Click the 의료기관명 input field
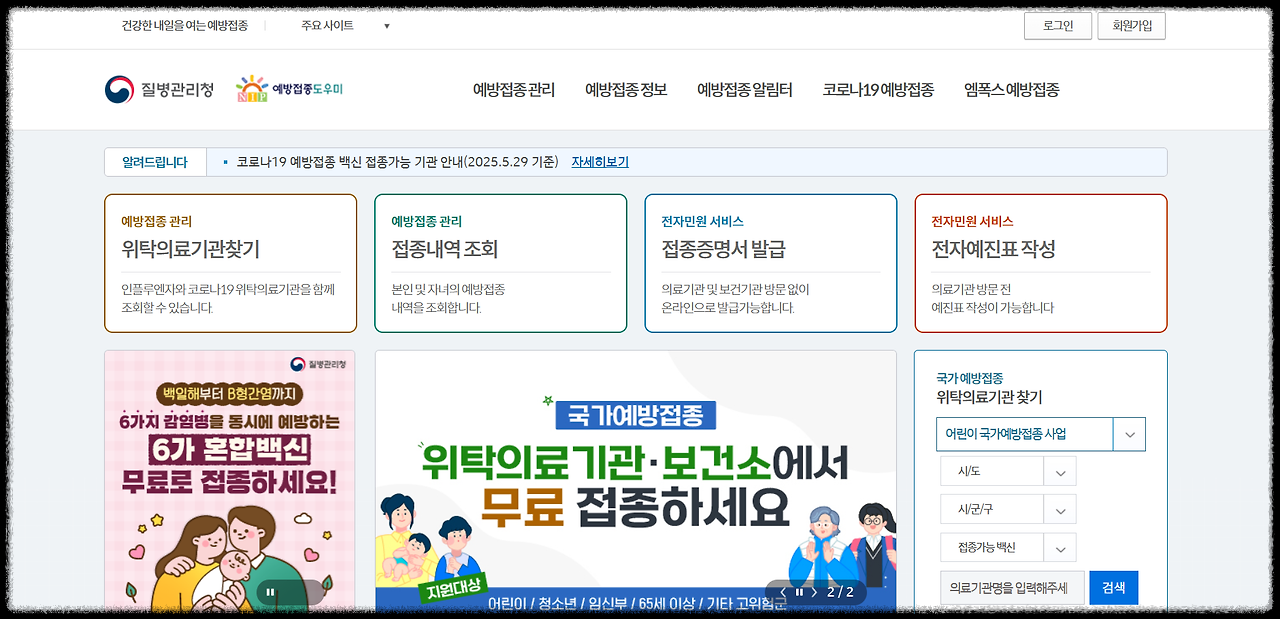 pos(1011,587)
